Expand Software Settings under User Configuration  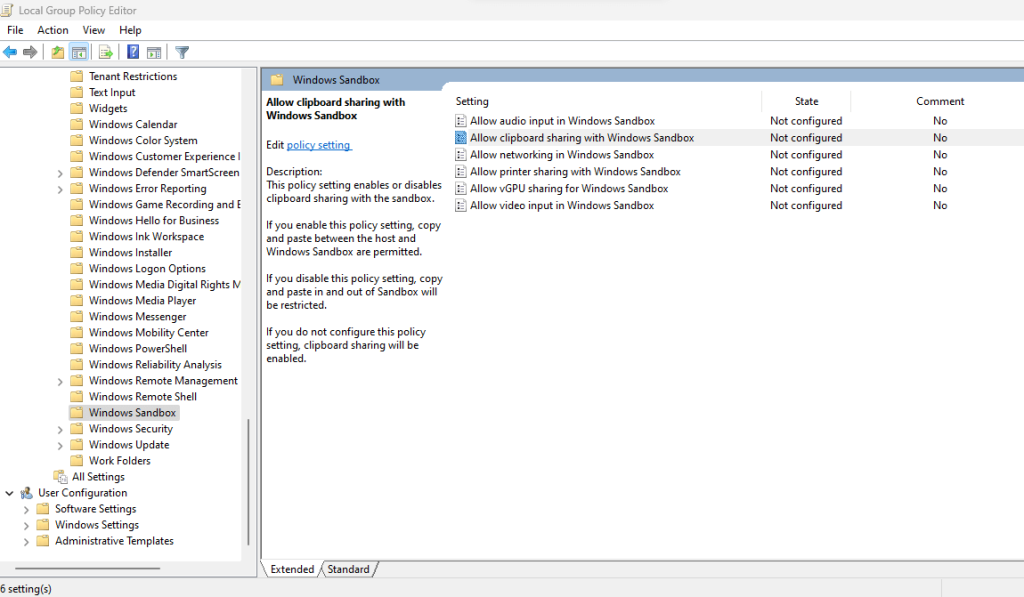click(x=26, y=509)
